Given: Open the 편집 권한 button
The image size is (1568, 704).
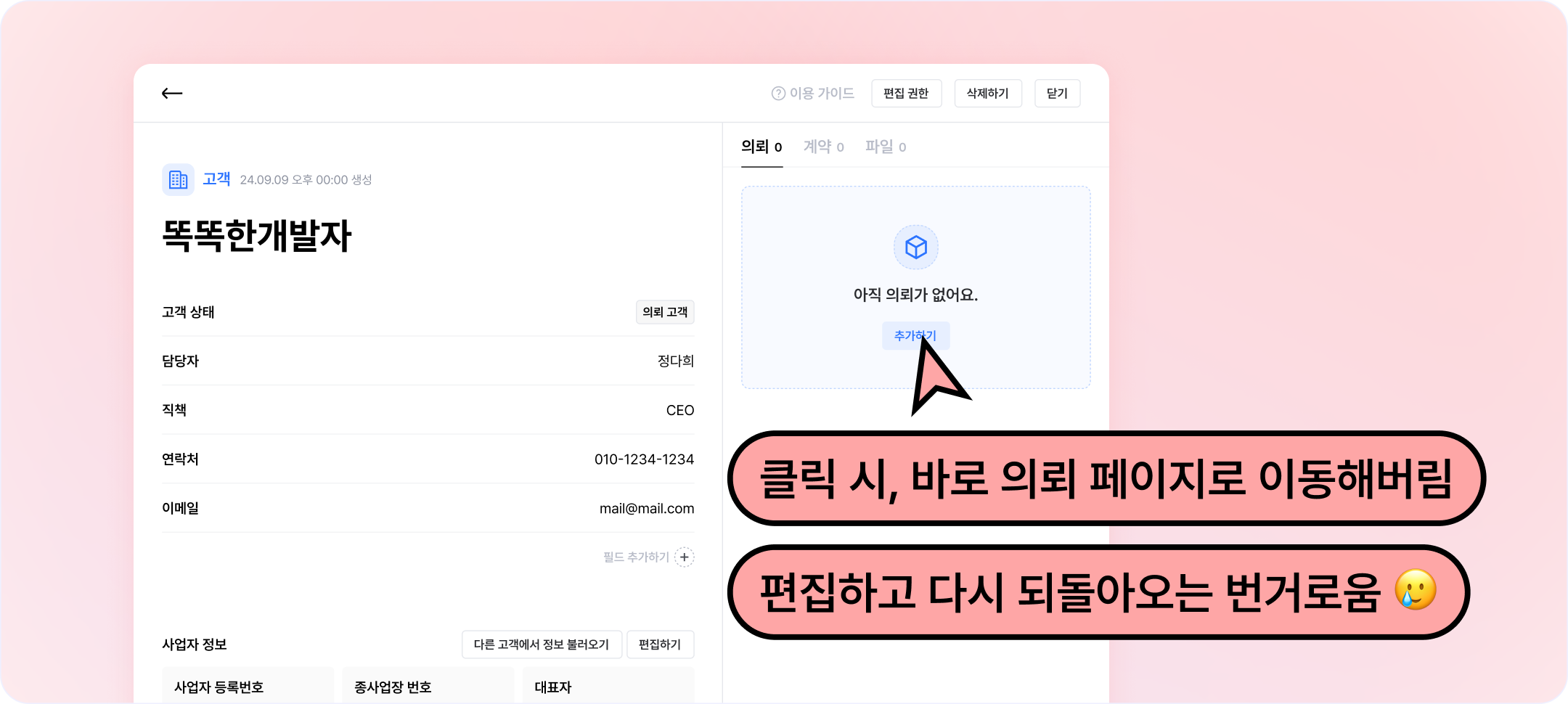Looking at the screenshot, I should pos(906,94).
